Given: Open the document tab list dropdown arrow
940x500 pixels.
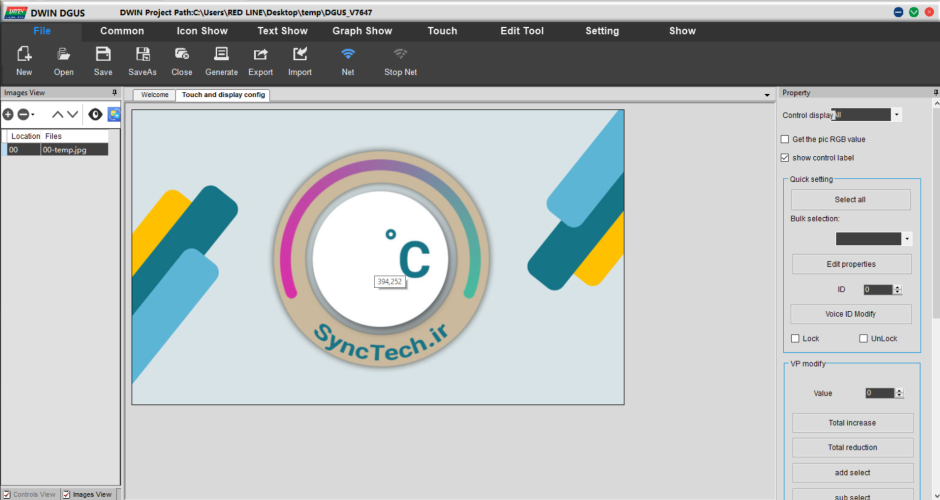Looking at the screenshot, I should coord(765,96).
